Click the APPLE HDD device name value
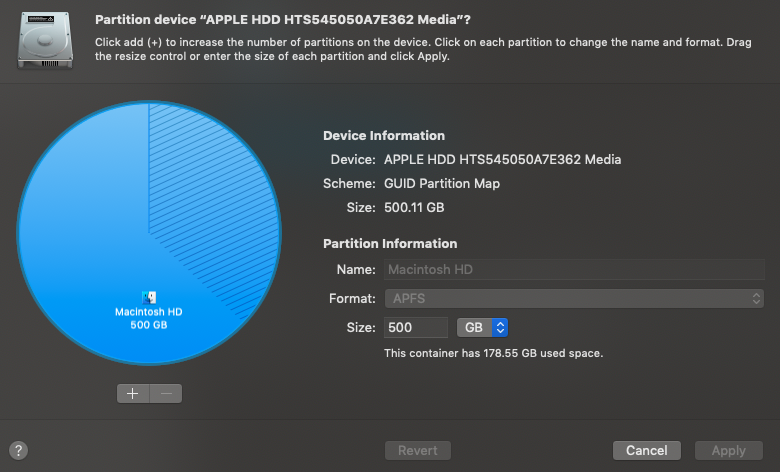 tap(502, 160)
